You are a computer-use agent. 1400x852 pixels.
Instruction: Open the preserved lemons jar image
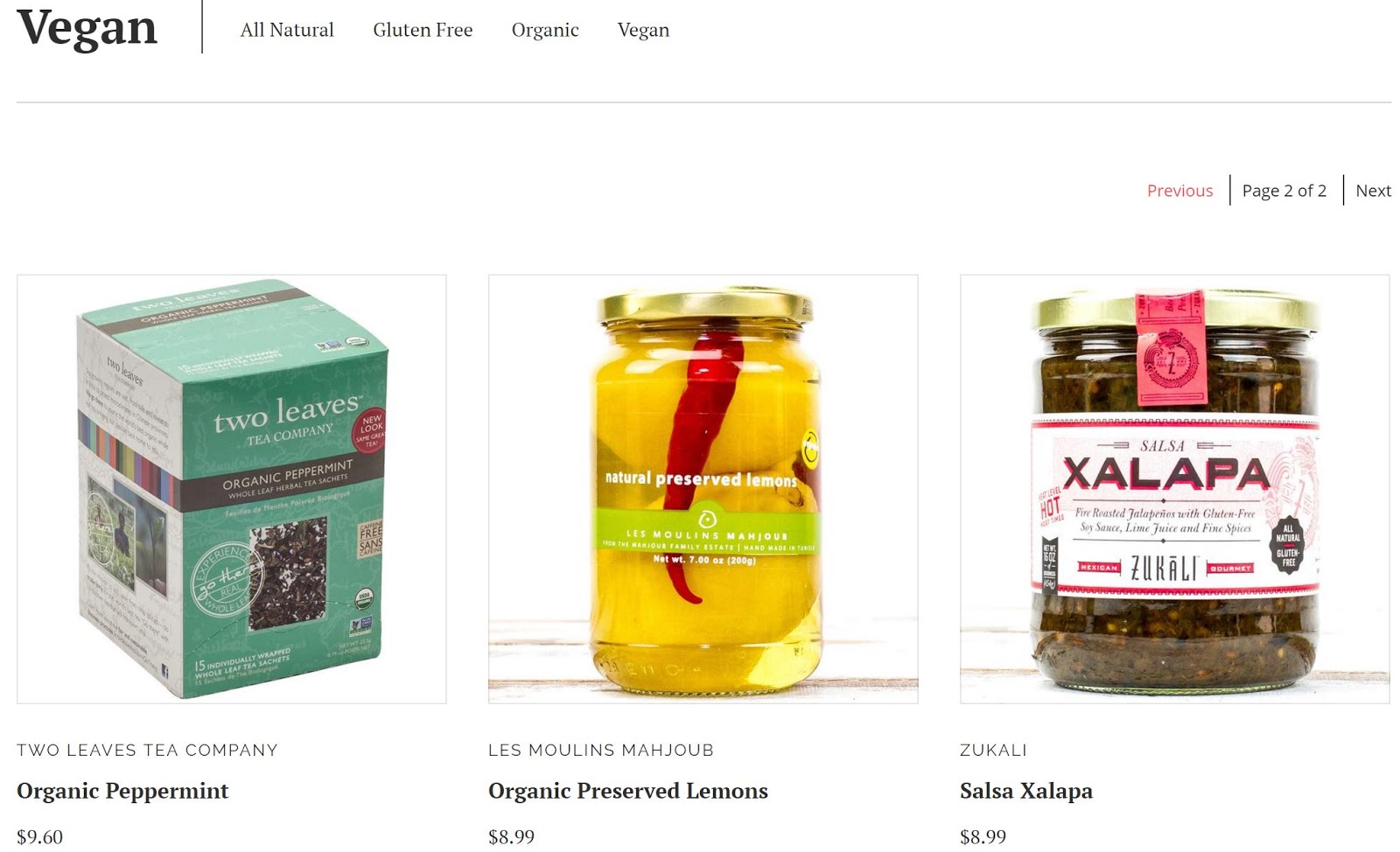[x=703, y=489]
